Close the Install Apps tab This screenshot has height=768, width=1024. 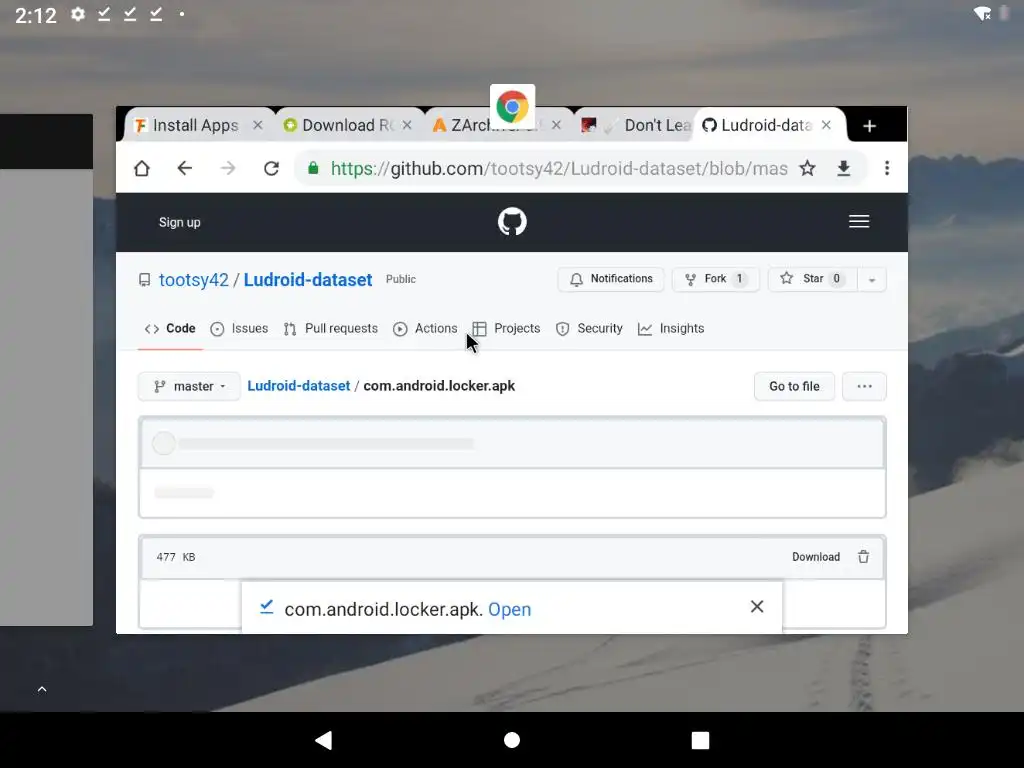258,125
